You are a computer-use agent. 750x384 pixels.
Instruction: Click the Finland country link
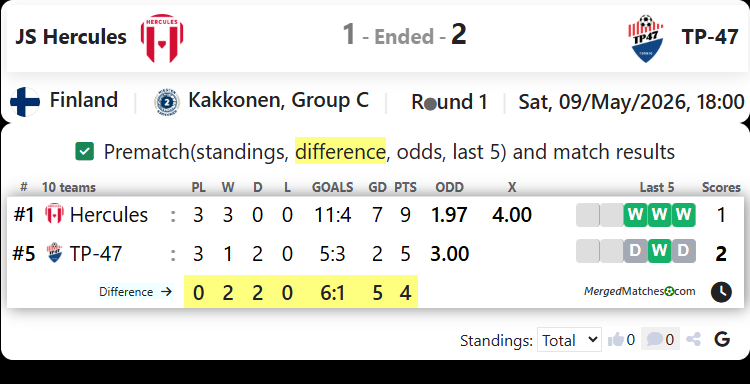click(84, 100)
